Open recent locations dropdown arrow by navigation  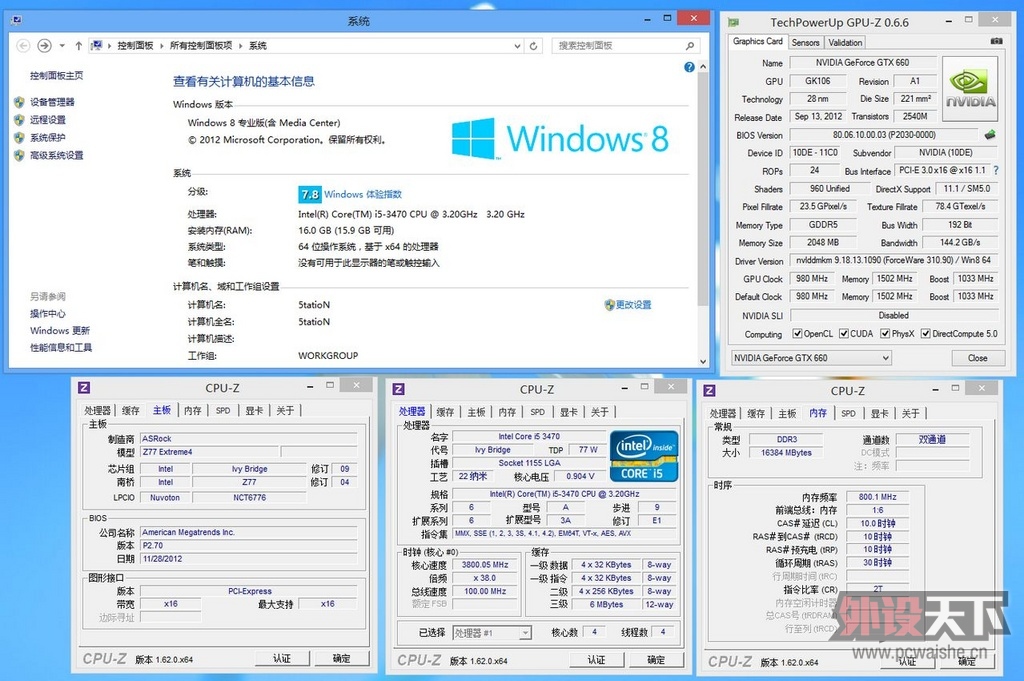(62, 46)
